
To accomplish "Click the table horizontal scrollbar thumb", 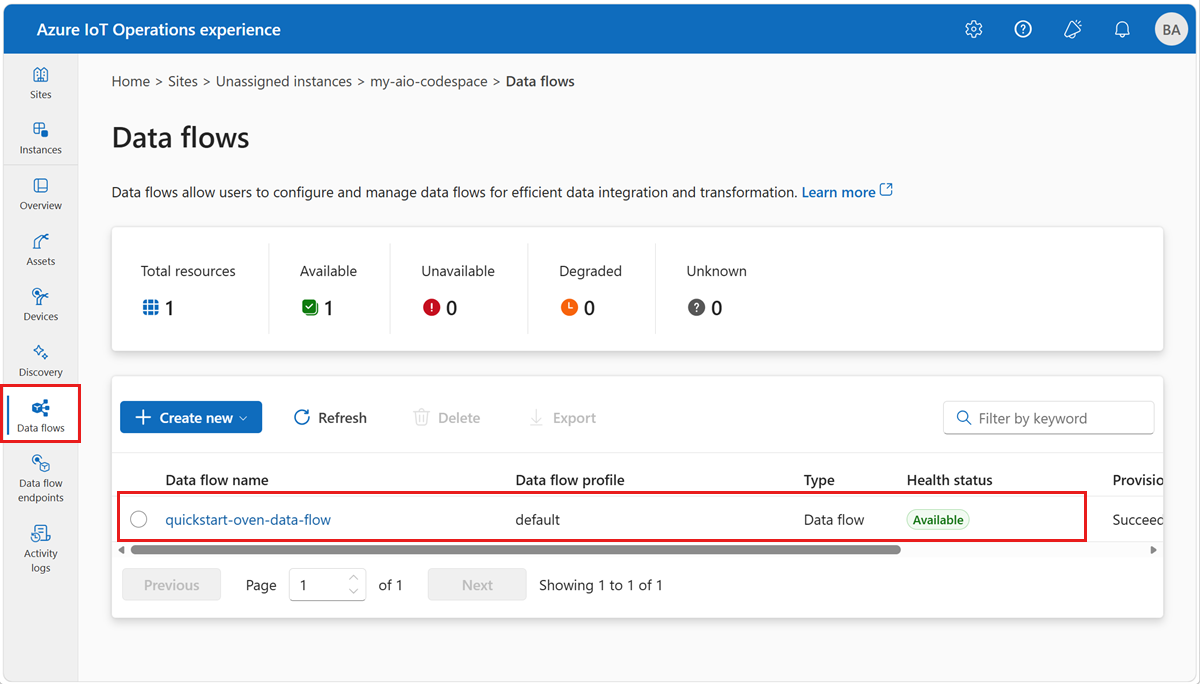I will pos(515,549).
